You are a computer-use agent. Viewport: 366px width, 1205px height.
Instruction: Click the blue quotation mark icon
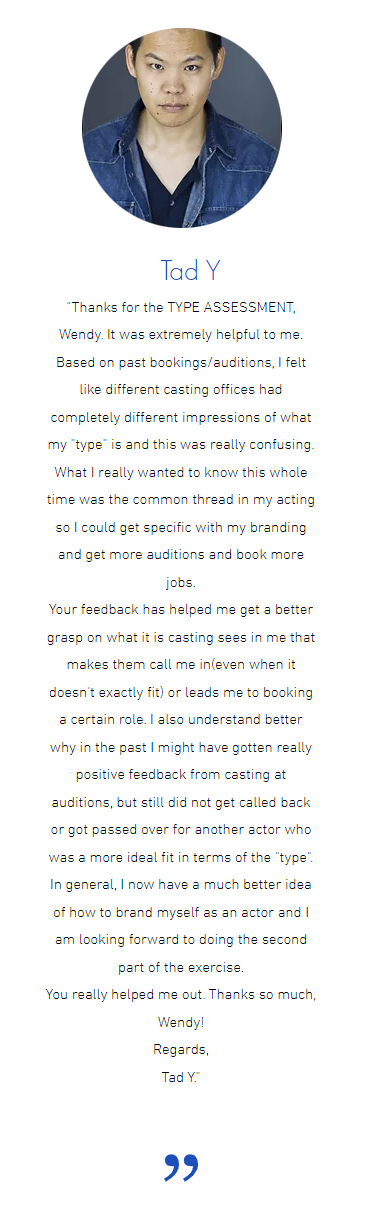[181, 1166]
